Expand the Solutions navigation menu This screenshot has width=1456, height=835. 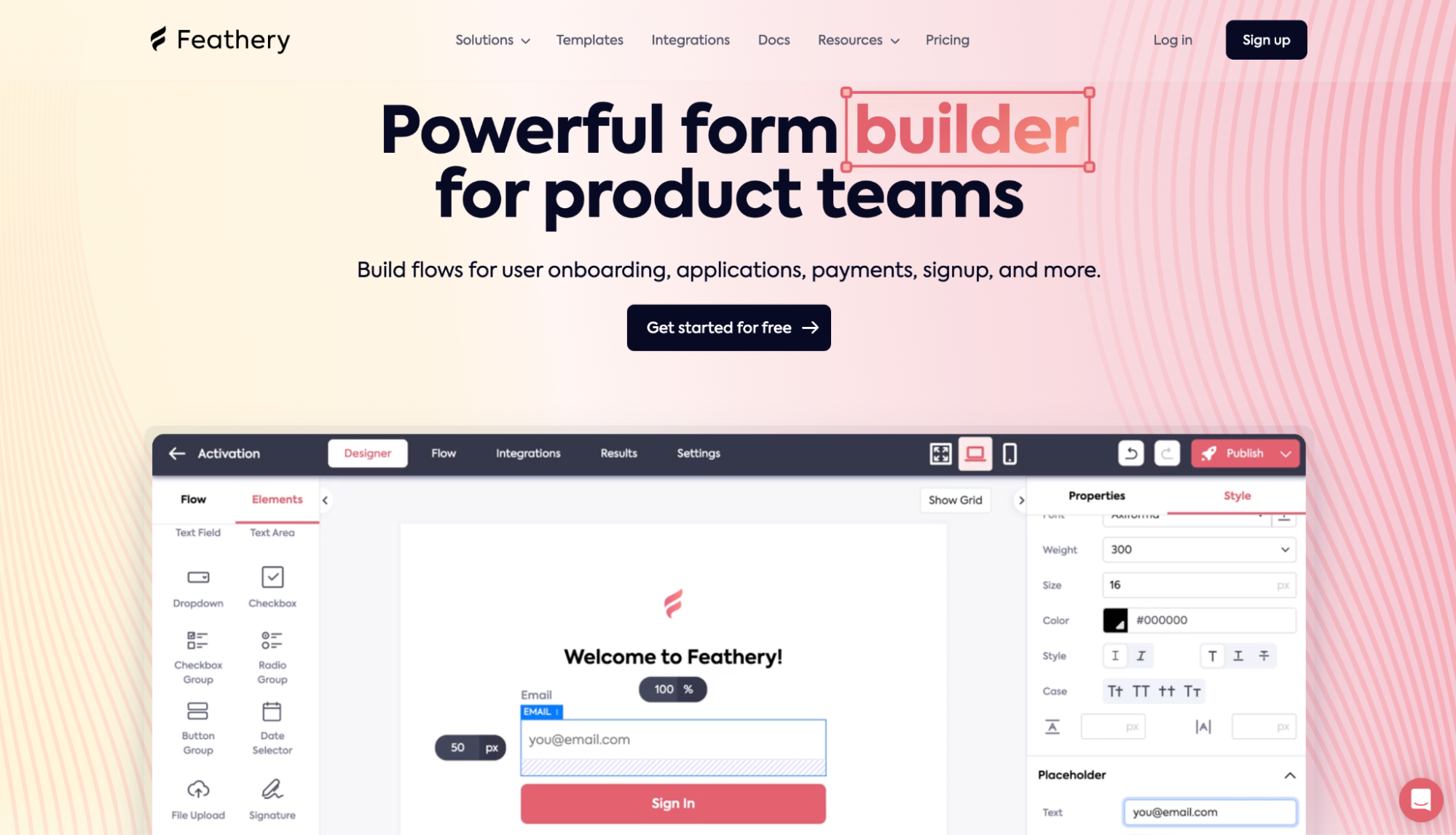490,39
